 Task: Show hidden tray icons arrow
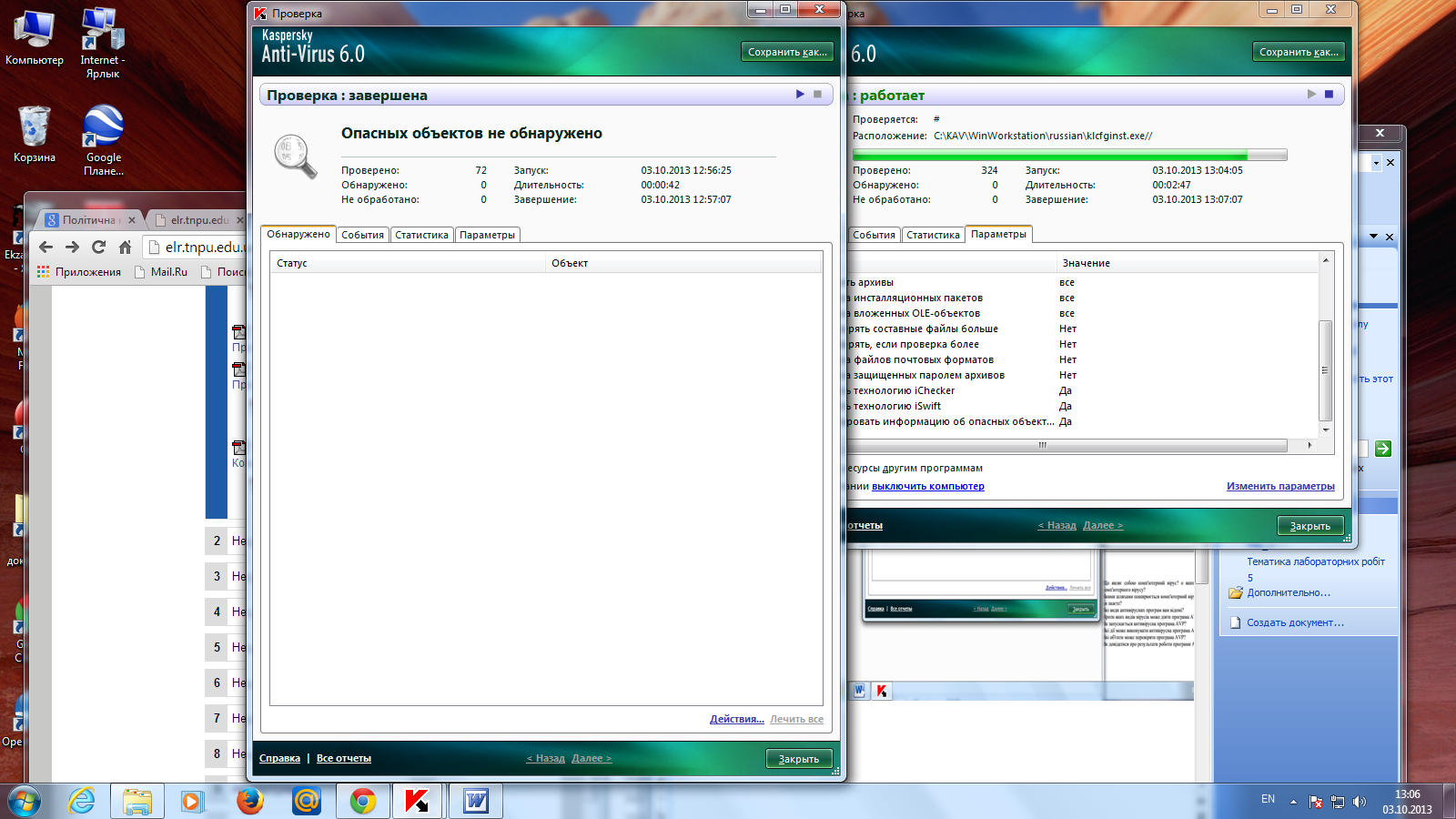(1293, 802)
